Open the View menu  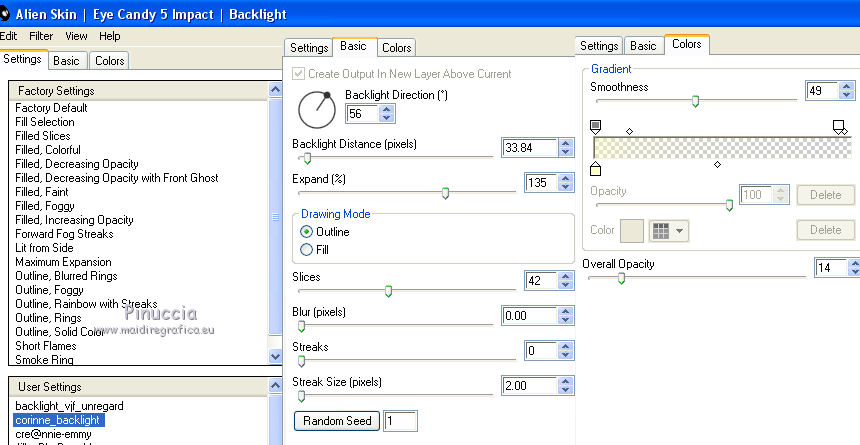[x=76, y=36]
